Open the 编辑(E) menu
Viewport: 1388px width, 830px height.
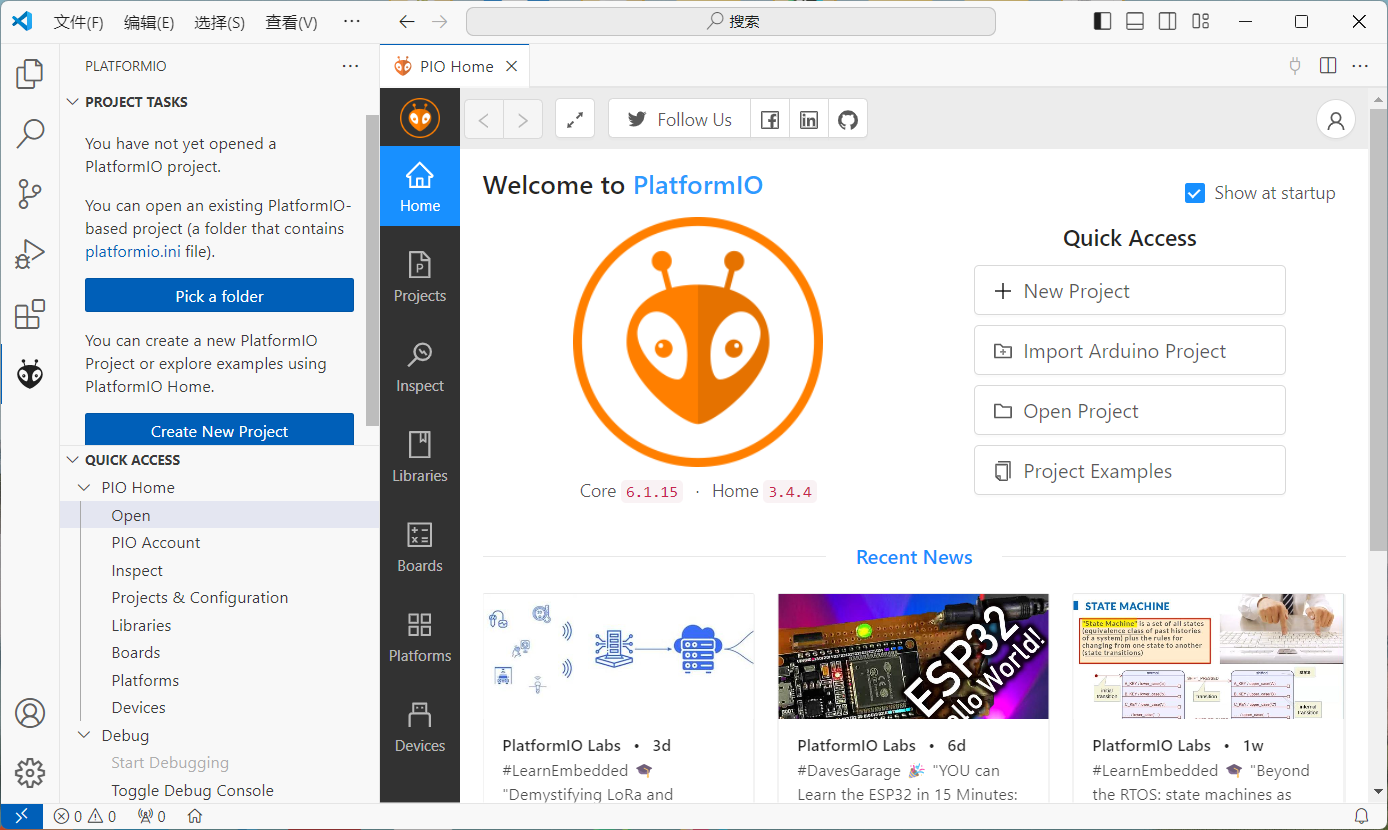click(x=149, y=22)
